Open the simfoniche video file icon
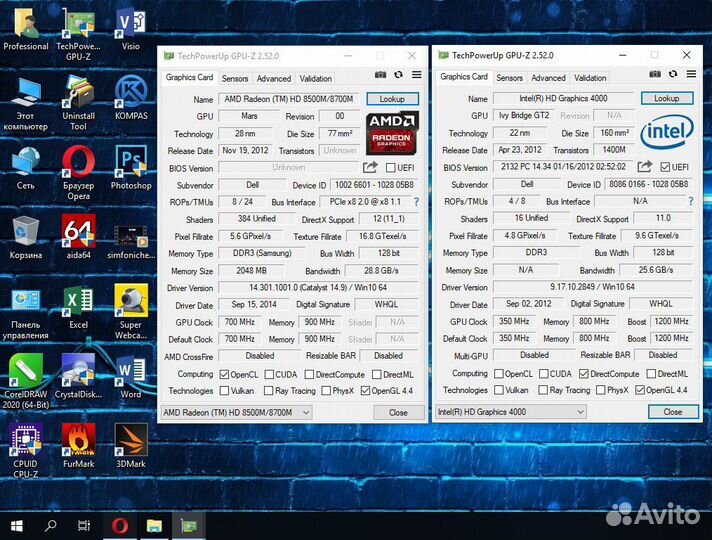 tap(131, 243)
